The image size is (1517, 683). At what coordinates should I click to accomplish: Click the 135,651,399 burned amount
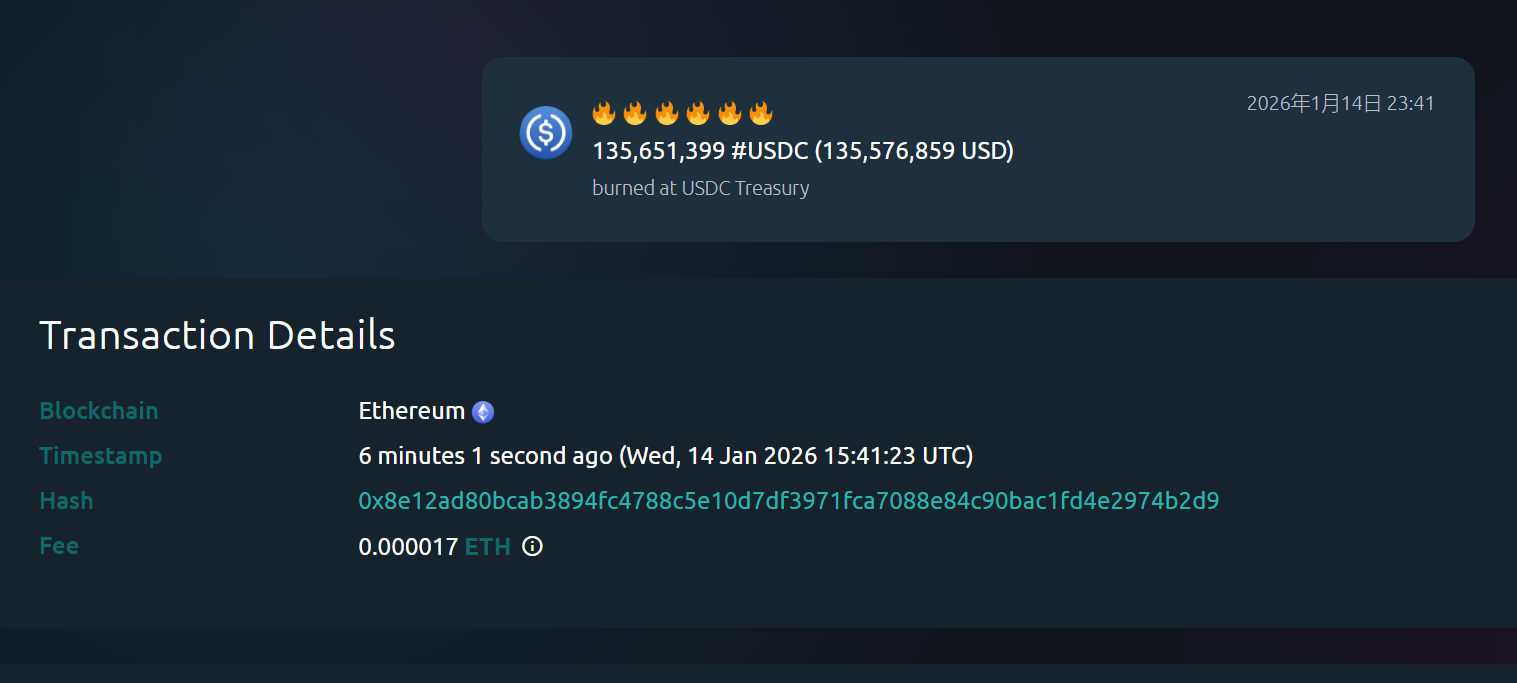click(x=658, y=151)
